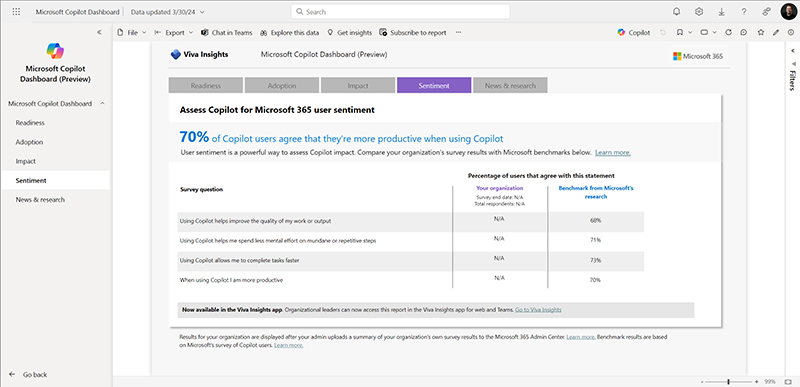The height and width of the screenshot is (387, 800).
Task: Open the settings gear in header
Action: click(x=699, y=12)
